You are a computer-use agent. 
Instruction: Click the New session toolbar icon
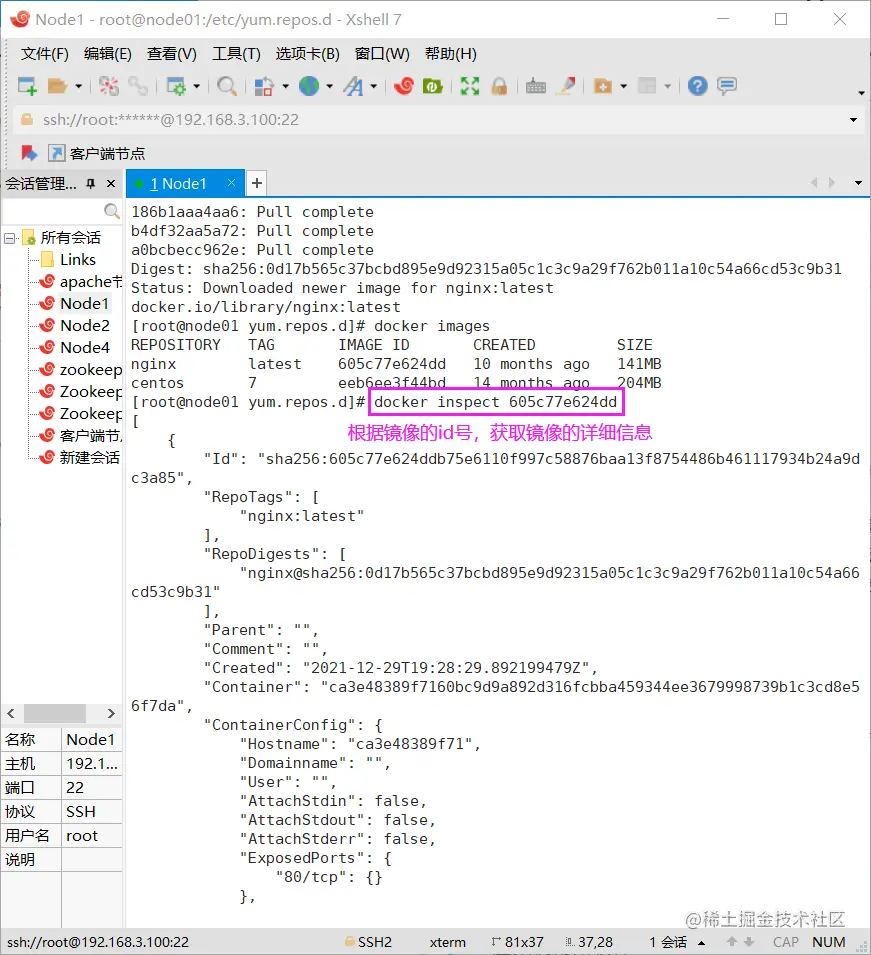click(27, 86)
